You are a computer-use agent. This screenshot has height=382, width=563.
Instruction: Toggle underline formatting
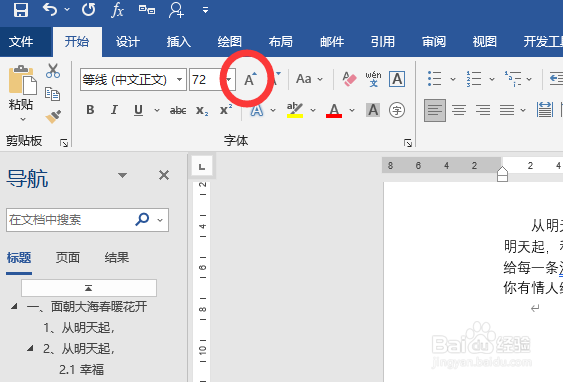(x=138, y=110)
